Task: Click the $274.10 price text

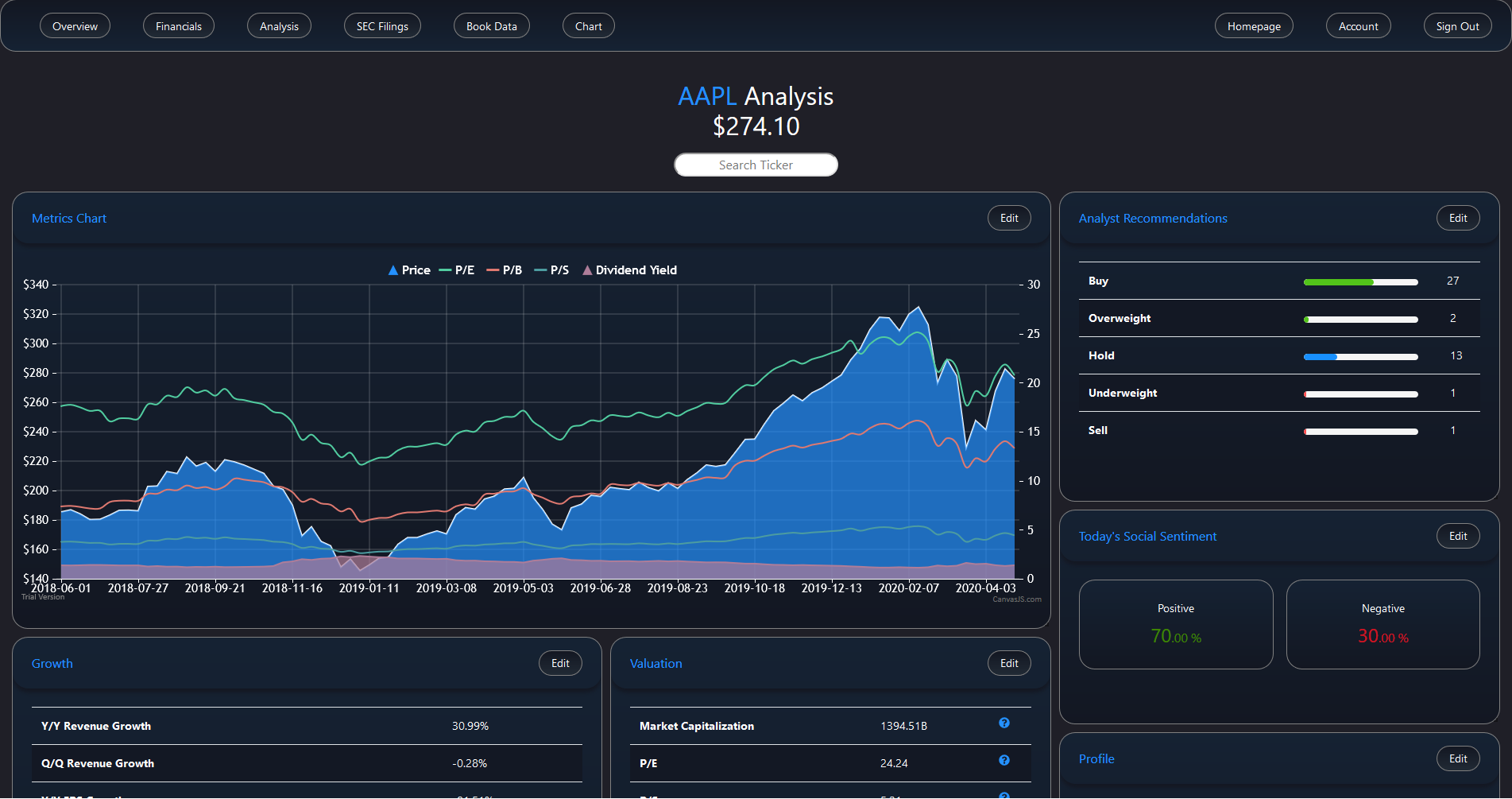Action: pyautogui.click(x=756, y=126)
